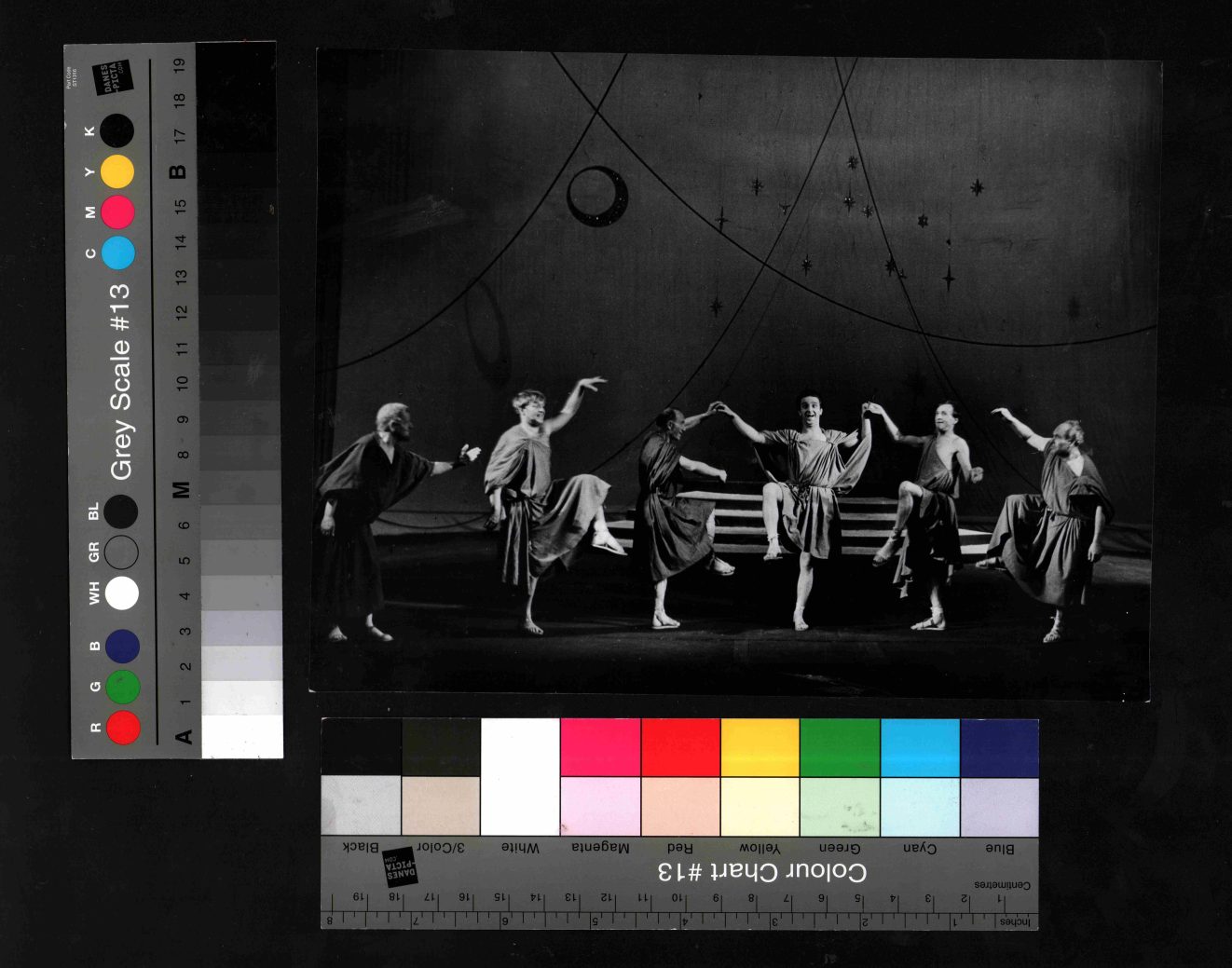1232x968 pixels.
Task: Click the white grey-scale patch beside letter A
Action: (x=242, y=736)
